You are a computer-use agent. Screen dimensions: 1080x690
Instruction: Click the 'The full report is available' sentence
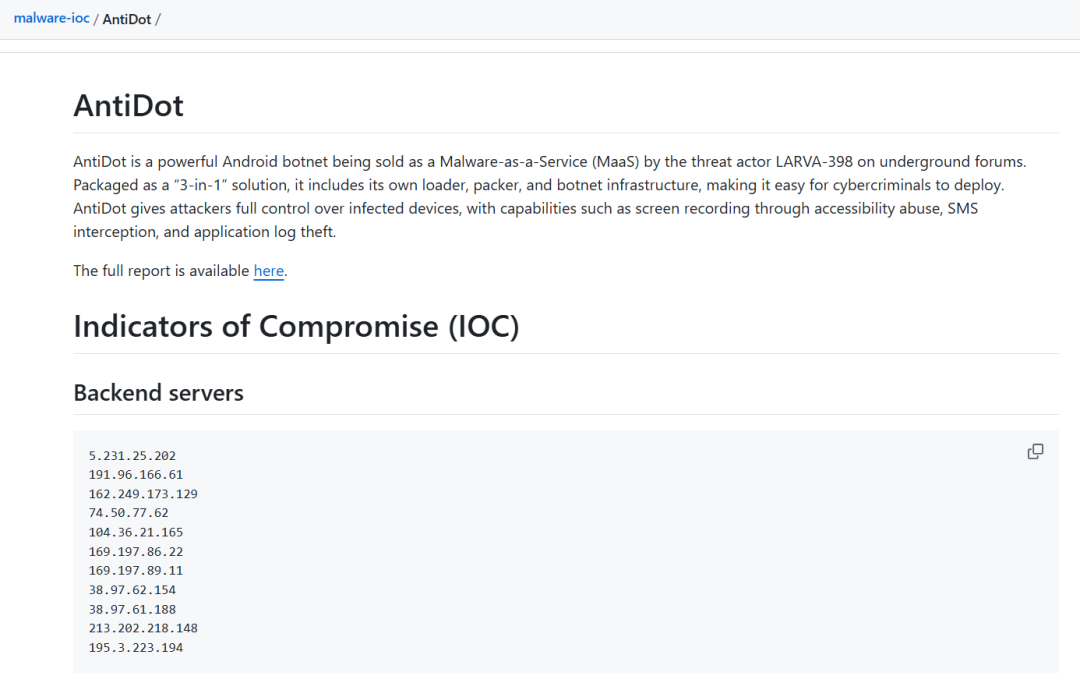pyautogui.click(x=162, y=270)
